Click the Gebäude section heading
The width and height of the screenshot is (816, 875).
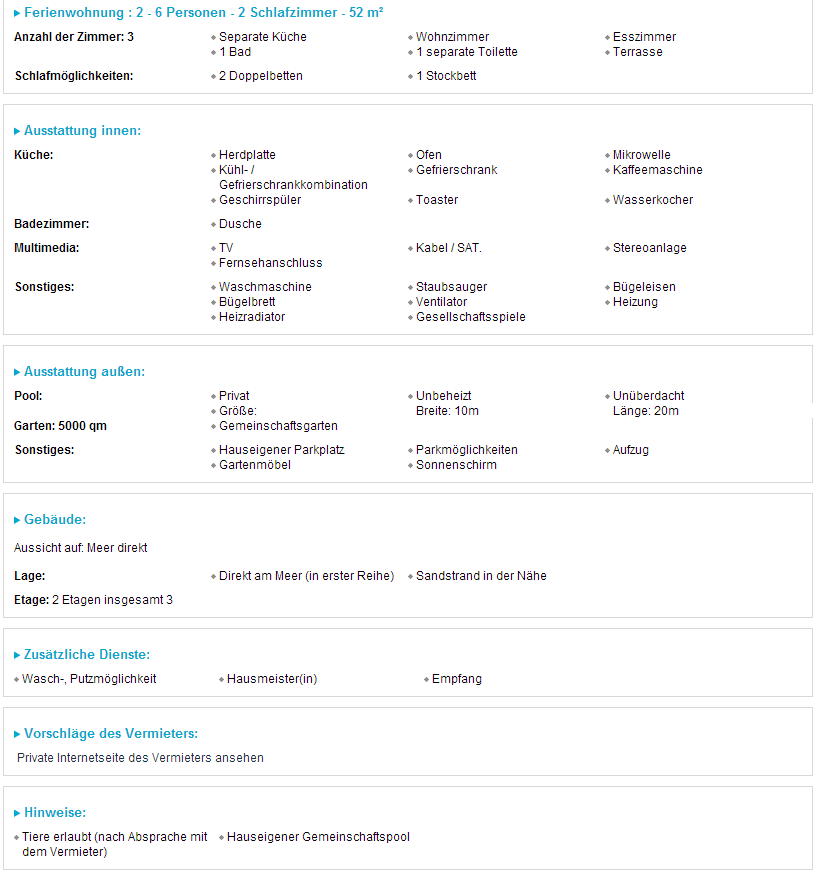[55, 520]
